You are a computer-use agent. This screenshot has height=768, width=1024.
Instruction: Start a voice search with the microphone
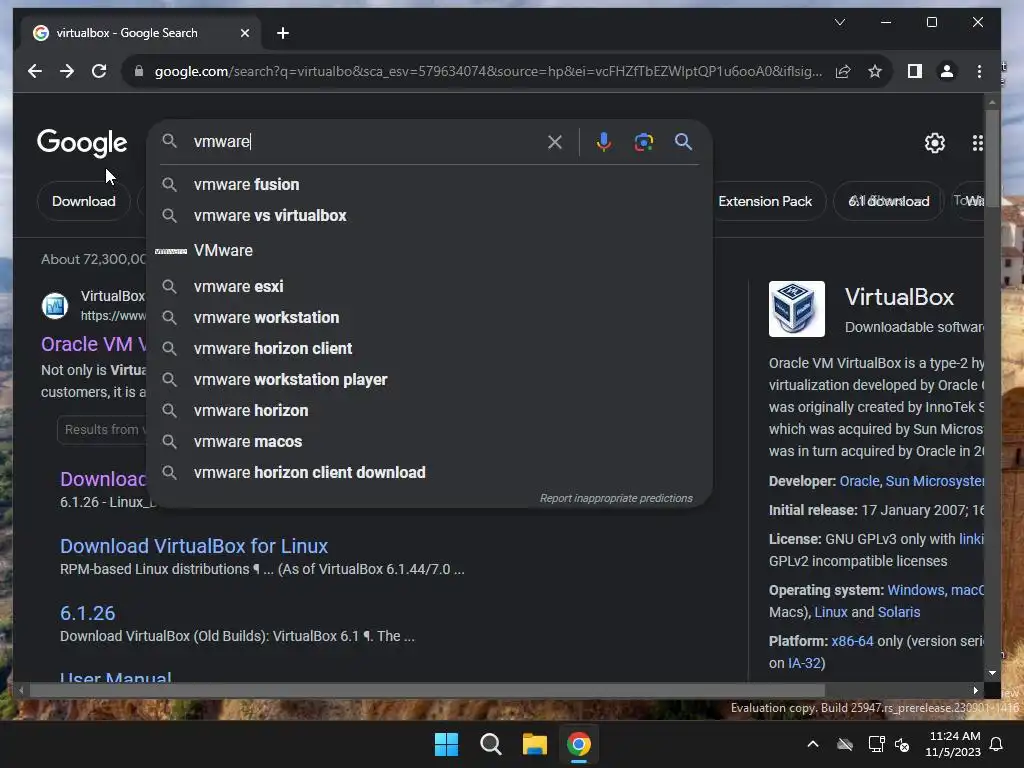tap(603, 142)
